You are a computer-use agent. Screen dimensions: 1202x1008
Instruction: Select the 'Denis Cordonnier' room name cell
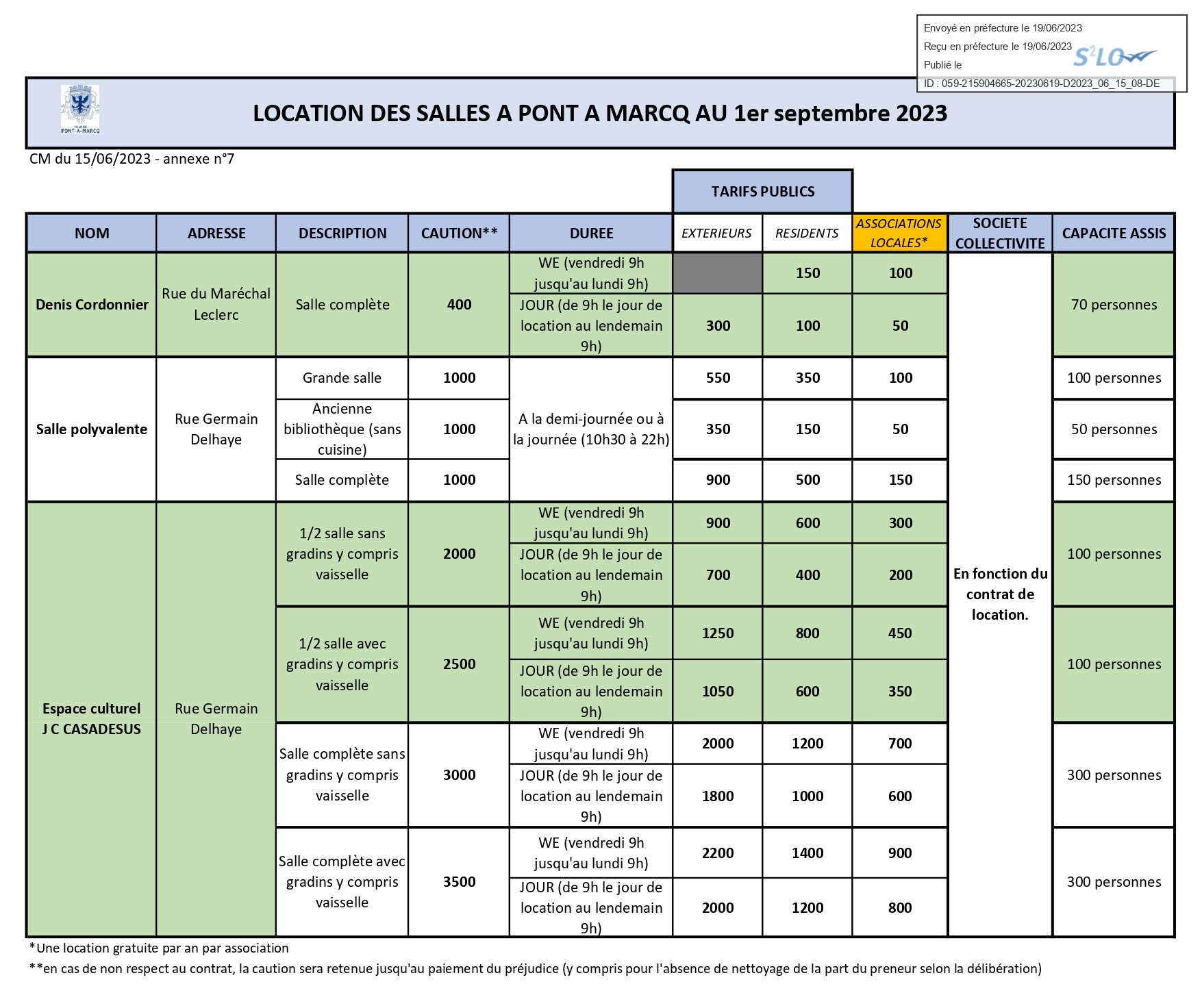[x=92, y=305]
